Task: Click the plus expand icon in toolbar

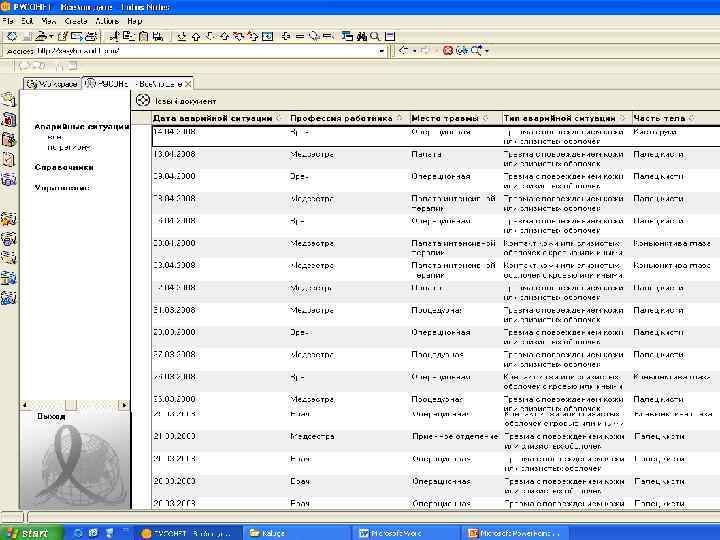Action: [x=286, y=36]
